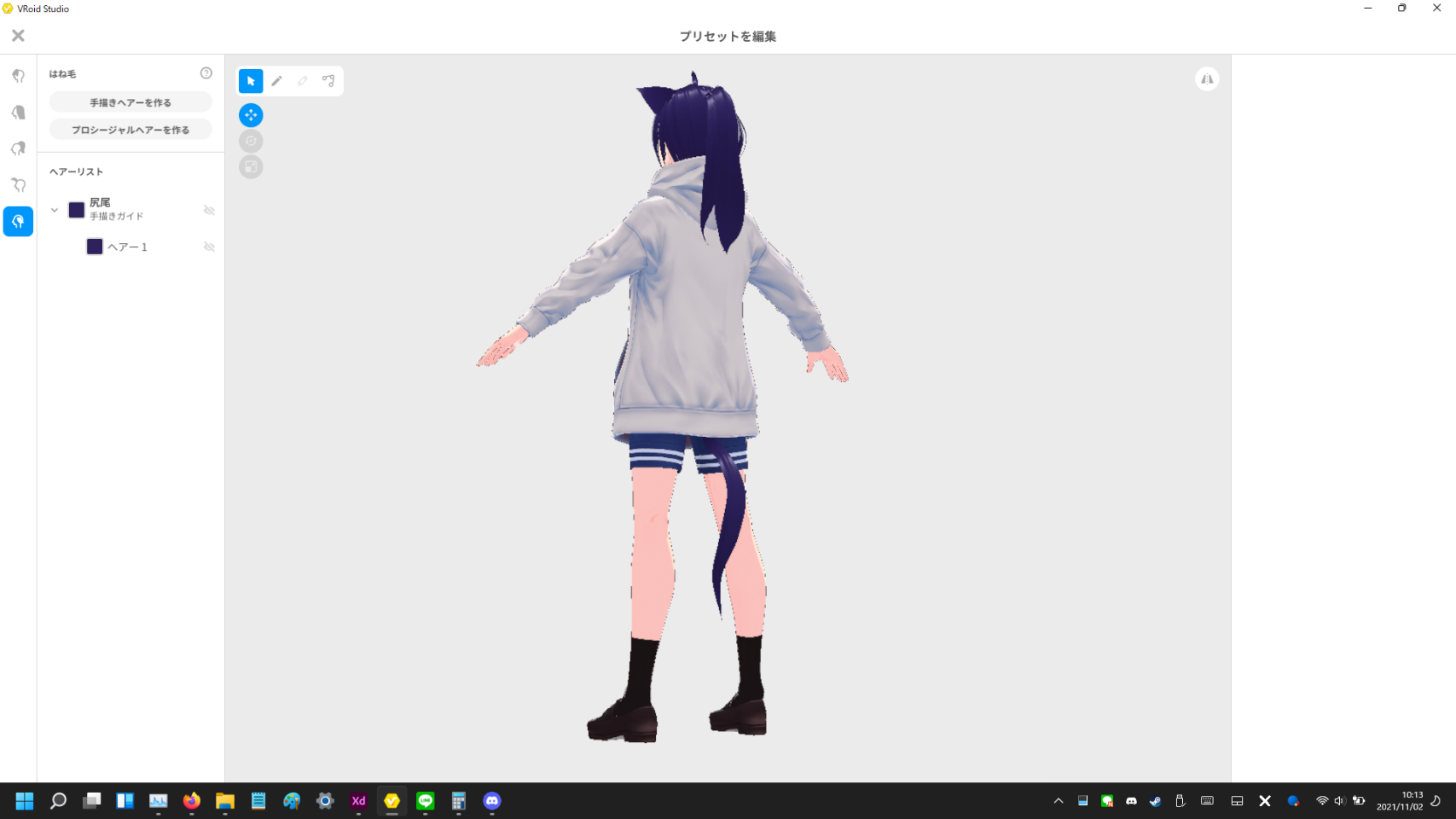Click 手描きヘアーを作る button
The height and width of the screenshot is (819, 1456).
pos(131,102)
